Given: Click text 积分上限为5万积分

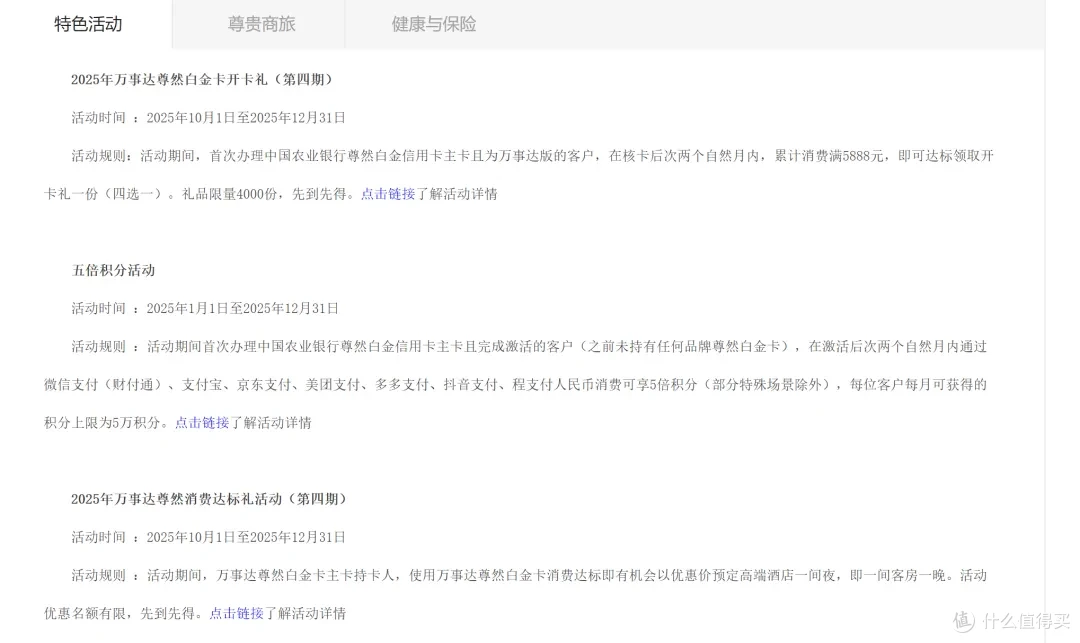Looking at the screenshot, I should (102, 423).
